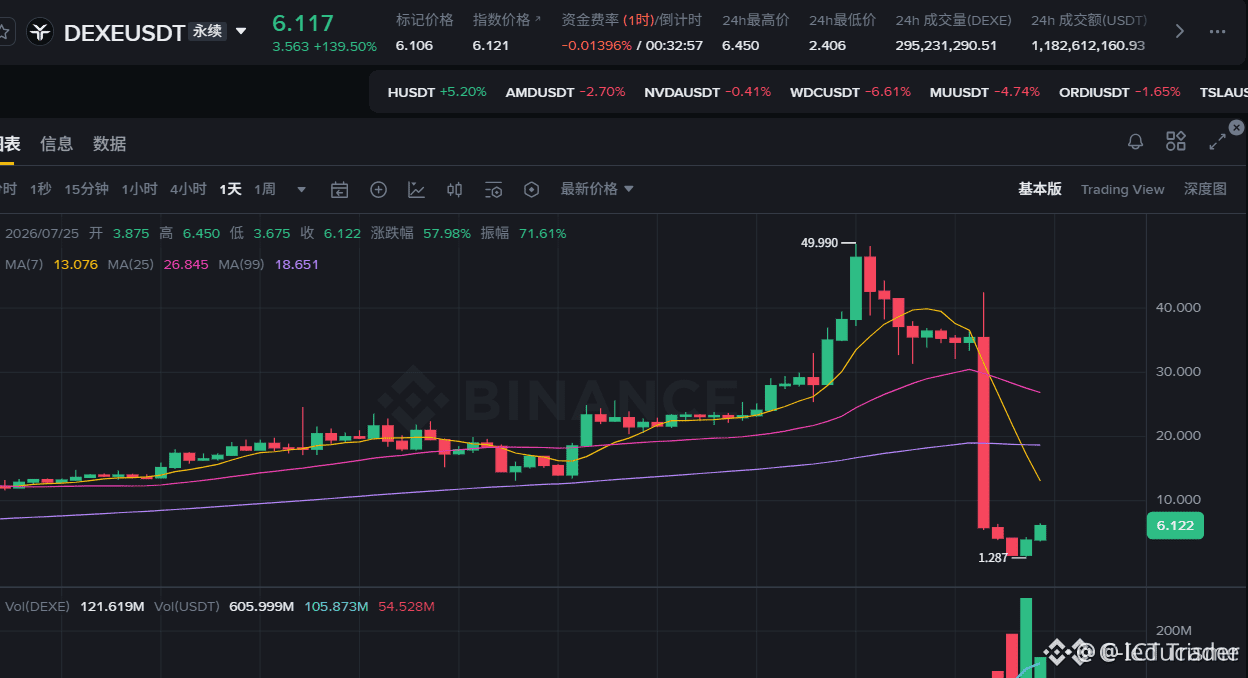Select NVDAUSDT in the ticker strip

pyautogui.click(x=708, y=92)
